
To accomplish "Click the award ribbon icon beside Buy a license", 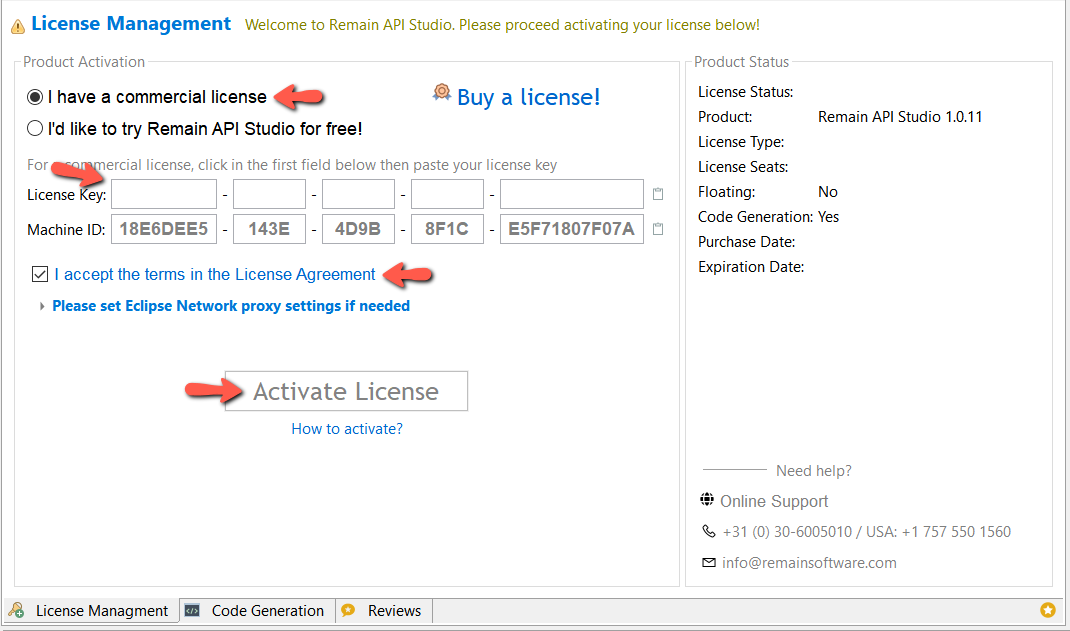I will (x=442, y=92).
